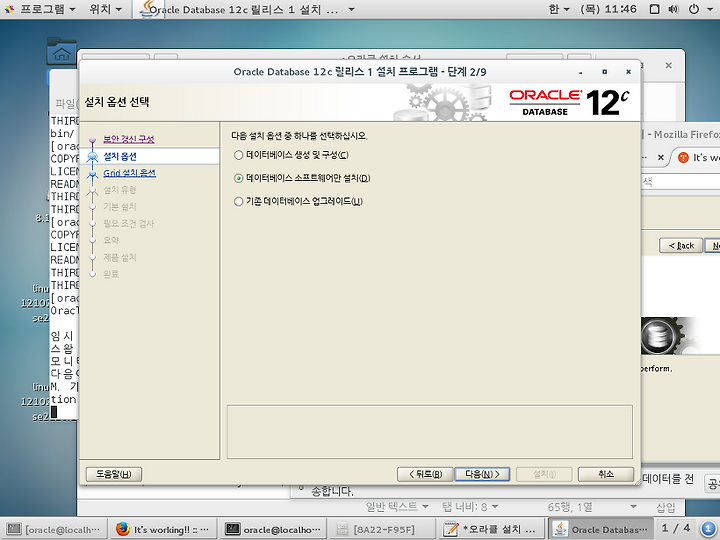Select the upgrade existing database option (U)

pos(298,201)
